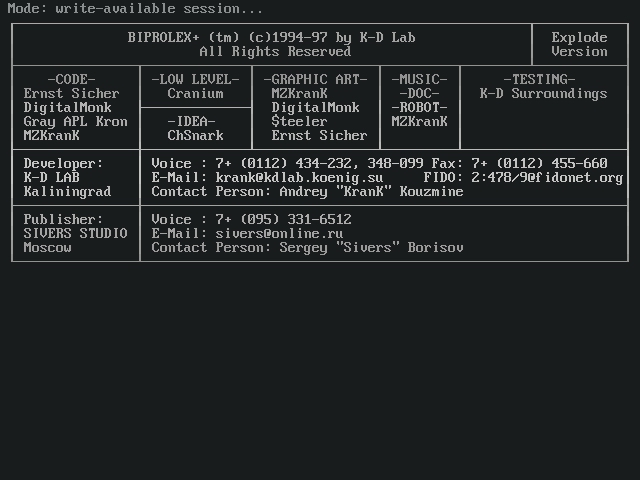Select the email 'krank@kdlab.koenig.su'
The image size is (640, 480).
click(299, 178)
